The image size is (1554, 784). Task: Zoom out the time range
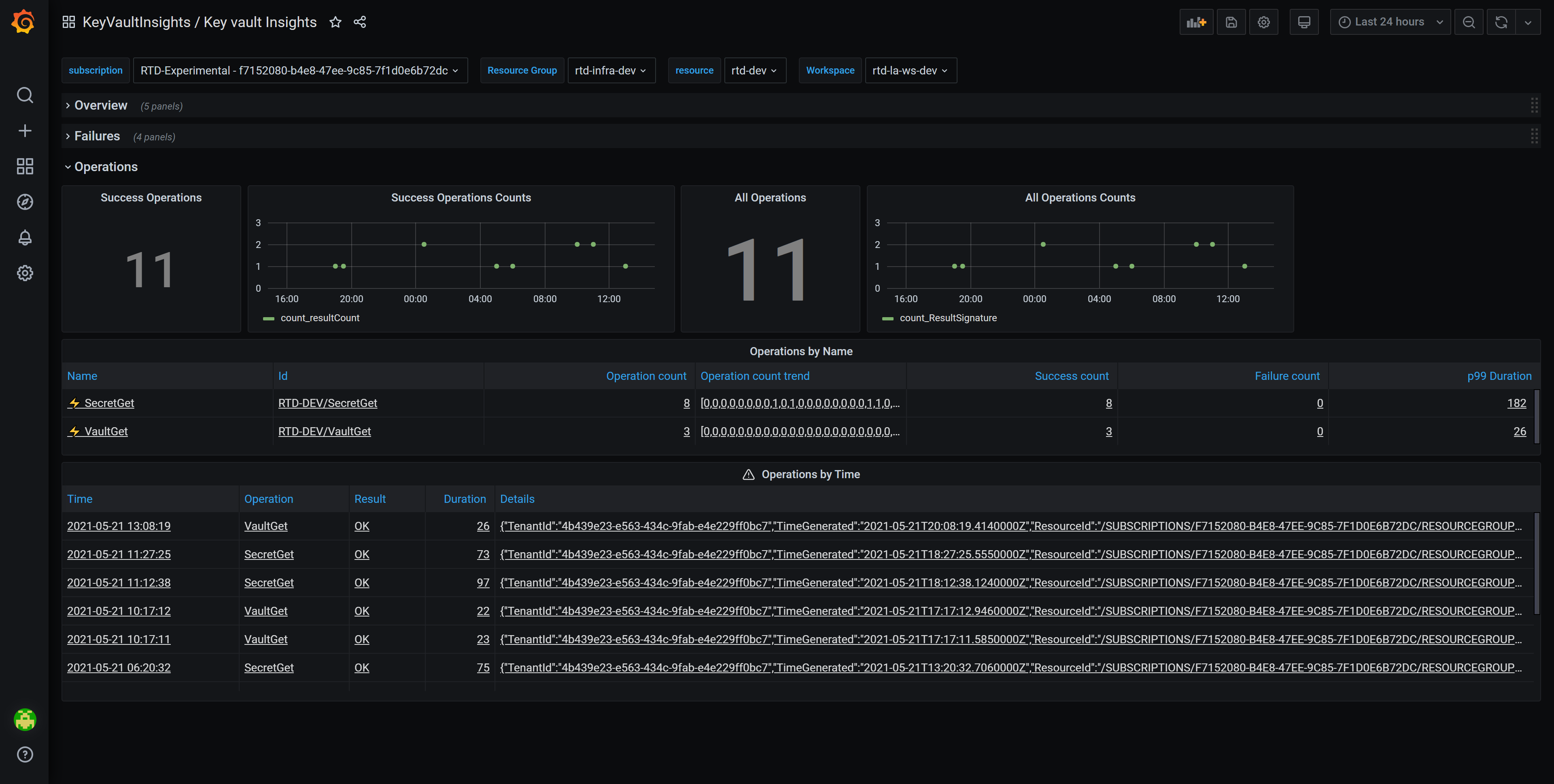click(1468, 22)
